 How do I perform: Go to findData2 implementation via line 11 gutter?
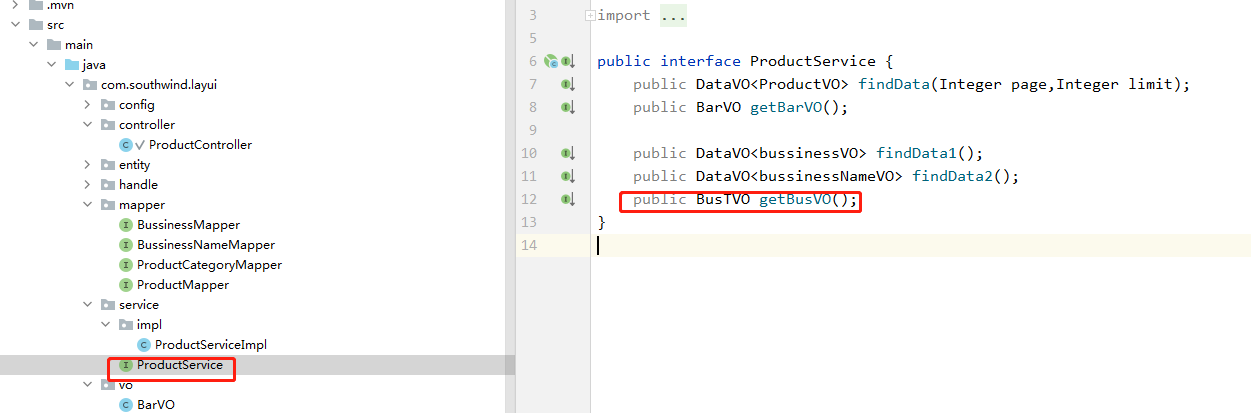click(567, 177)
